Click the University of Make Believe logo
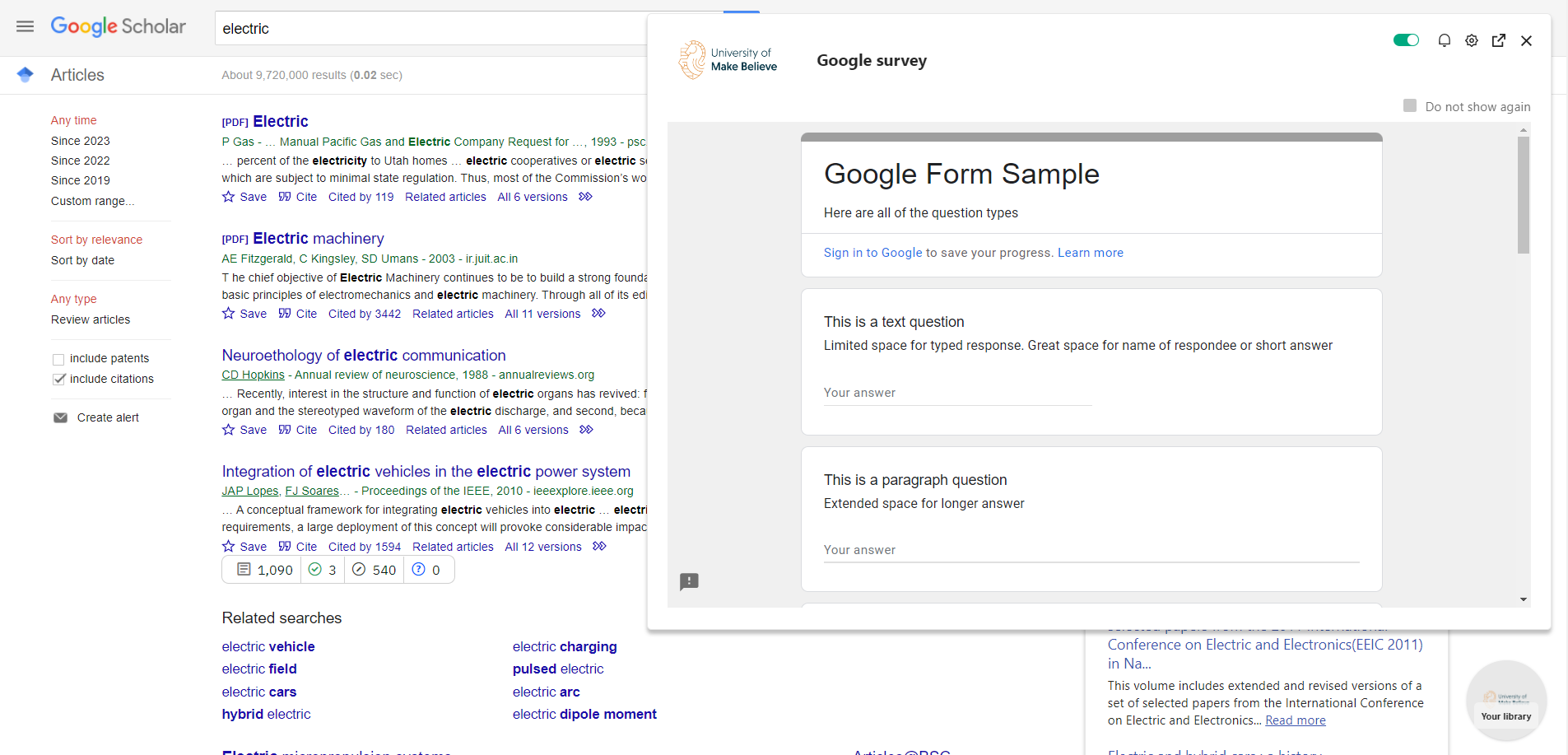The image size is (1568, 755). click(x=728, y=59)
